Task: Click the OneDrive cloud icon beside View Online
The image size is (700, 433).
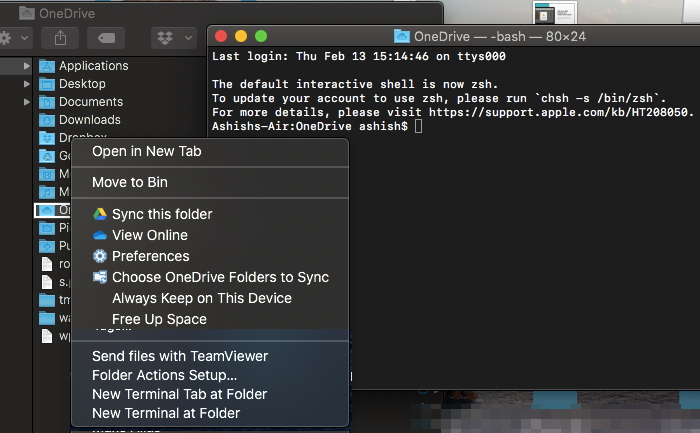Action: click(100, 235)
